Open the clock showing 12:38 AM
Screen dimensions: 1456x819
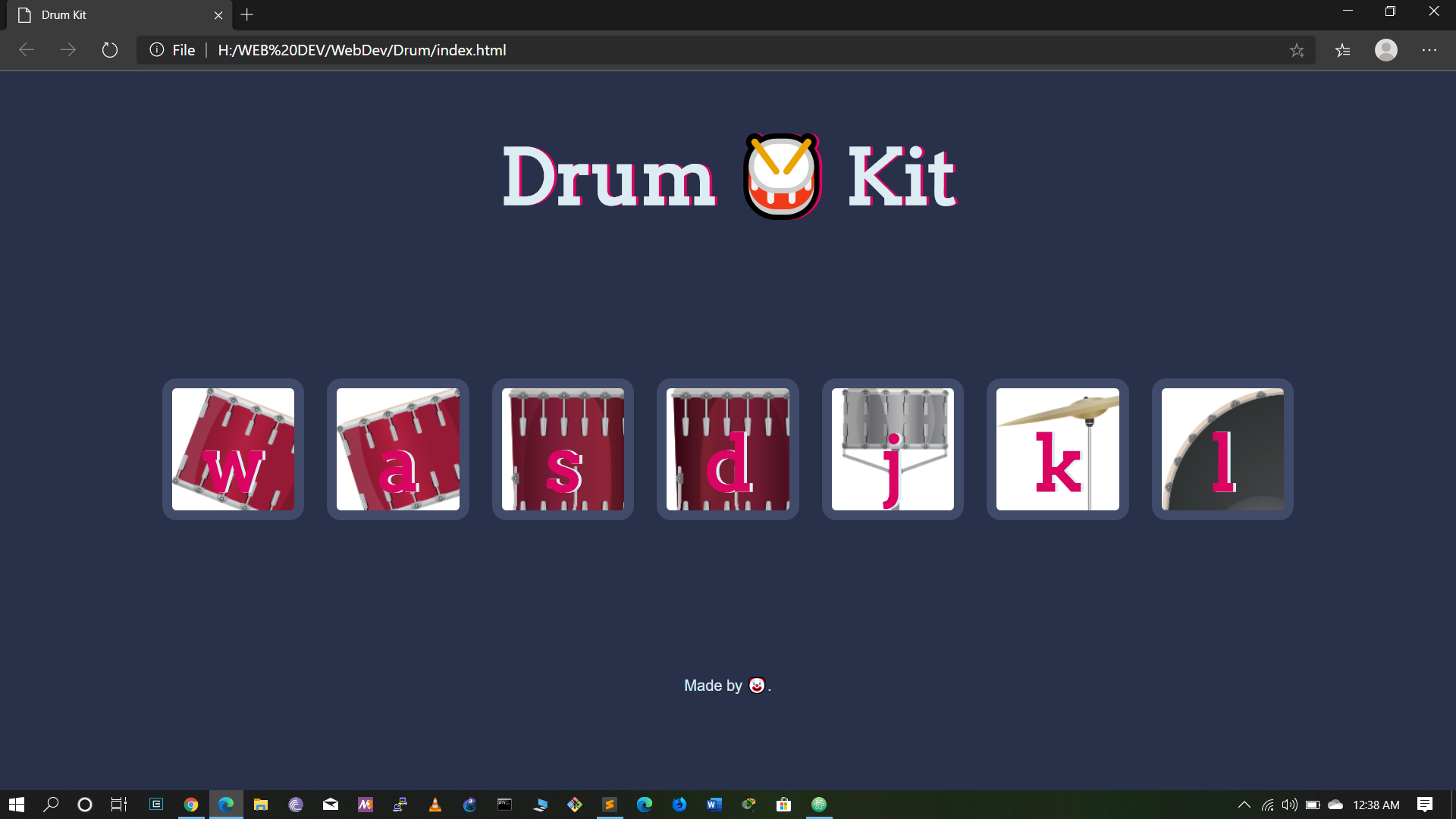pyautogui.click(x=1376, y=805)
